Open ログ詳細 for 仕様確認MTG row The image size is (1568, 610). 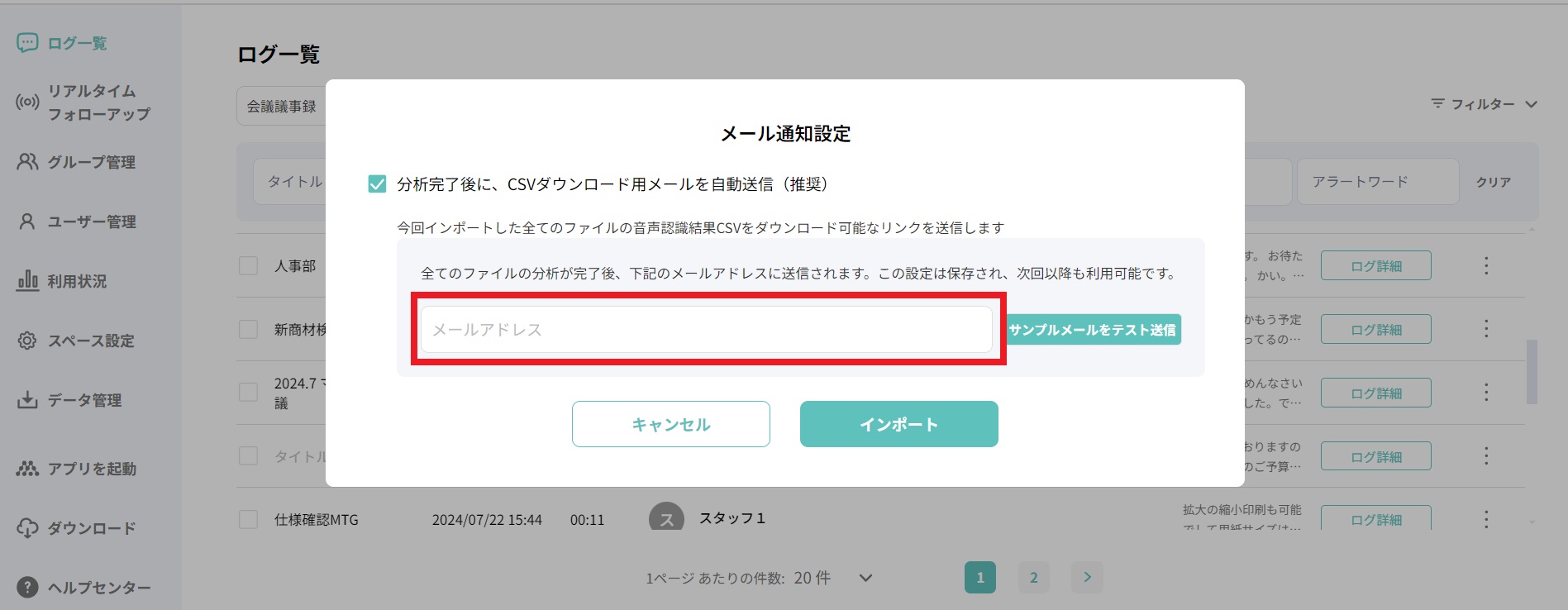[1376, 518]
